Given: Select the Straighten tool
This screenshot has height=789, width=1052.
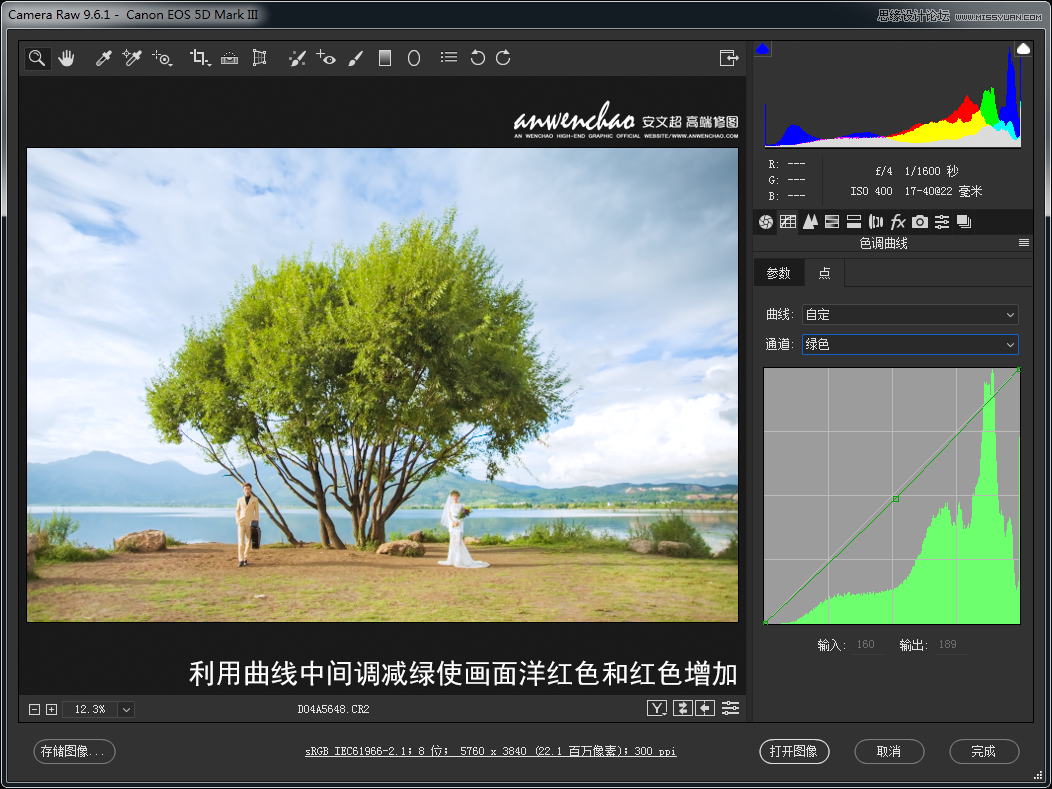Looking at the screenshot, I should click(229, 58).
